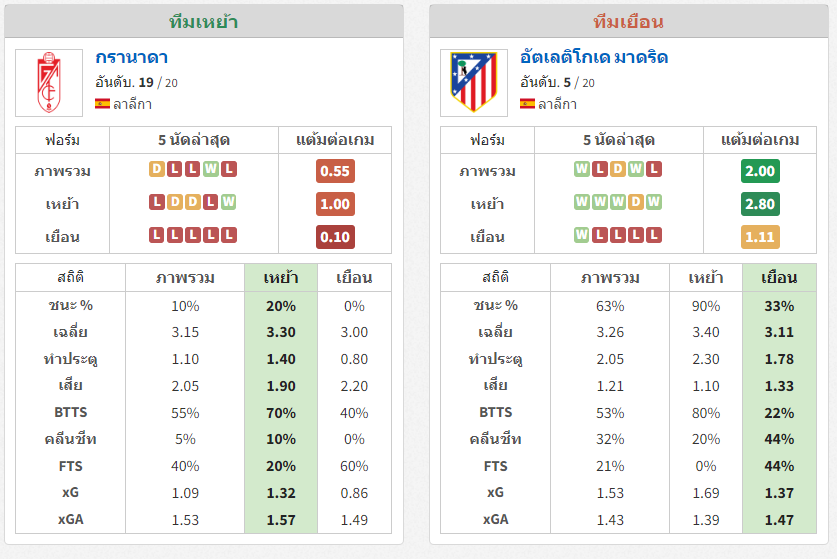Select highlighted เยือน column header in Atletico stats

[x=779, y=278]
